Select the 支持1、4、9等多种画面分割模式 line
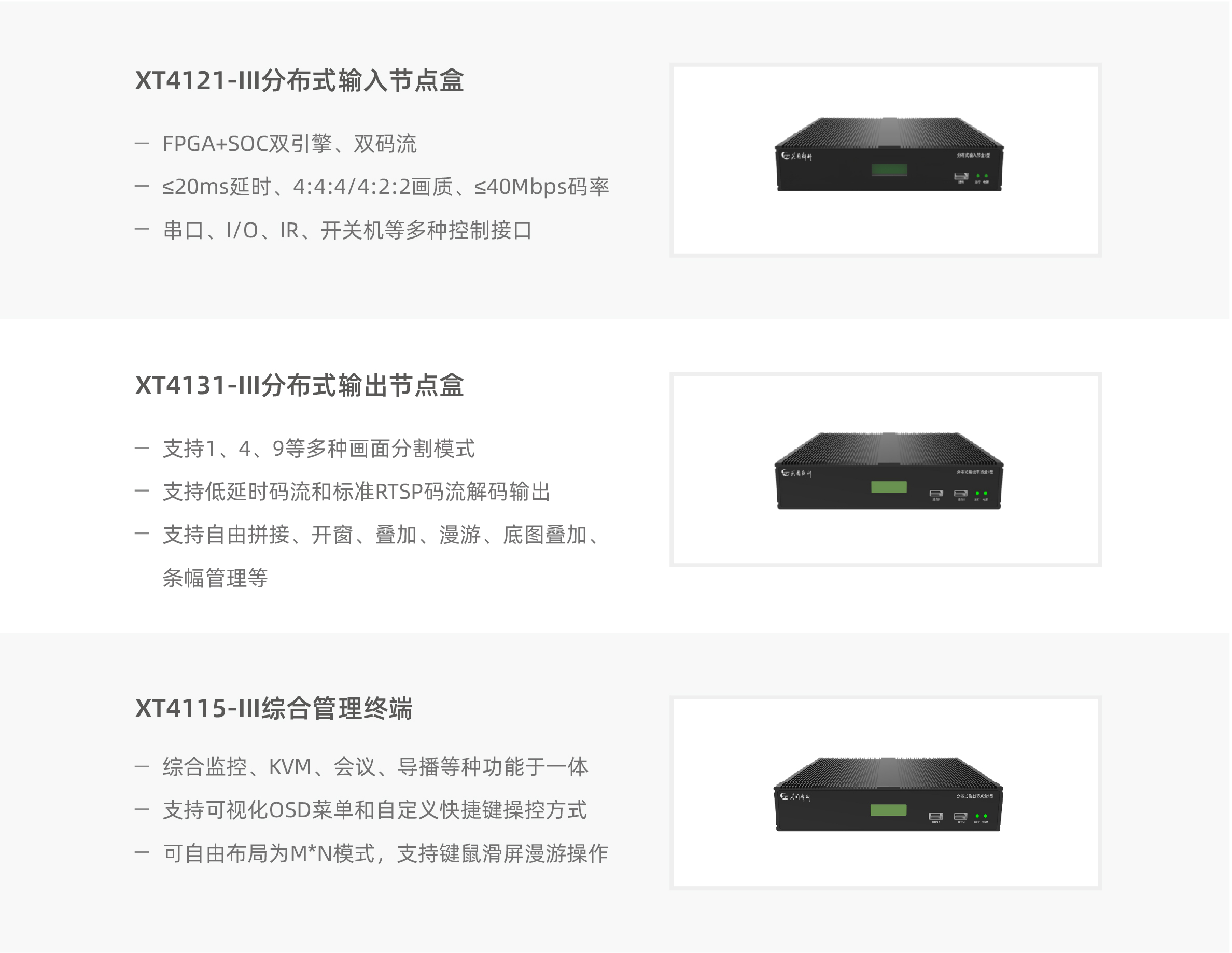Image resolution: width=1232 pixels, height=953 pixels. pyautogui.click(x=319, y=449)
